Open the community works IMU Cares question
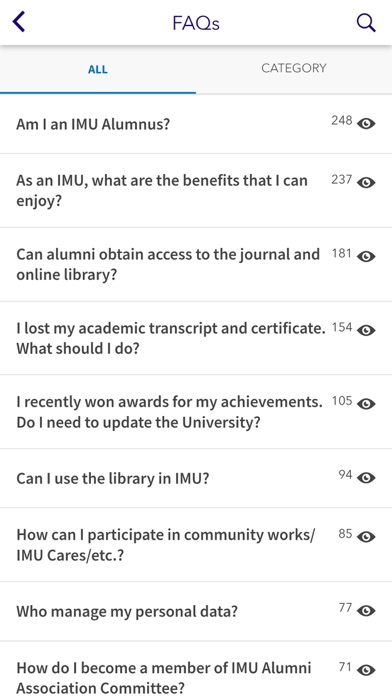 click(196, 545)
